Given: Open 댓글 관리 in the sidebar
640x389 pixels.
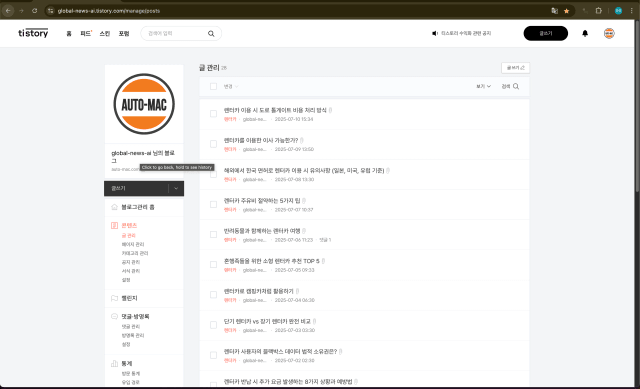Looking at the screenshot, I should pos(131,327).
